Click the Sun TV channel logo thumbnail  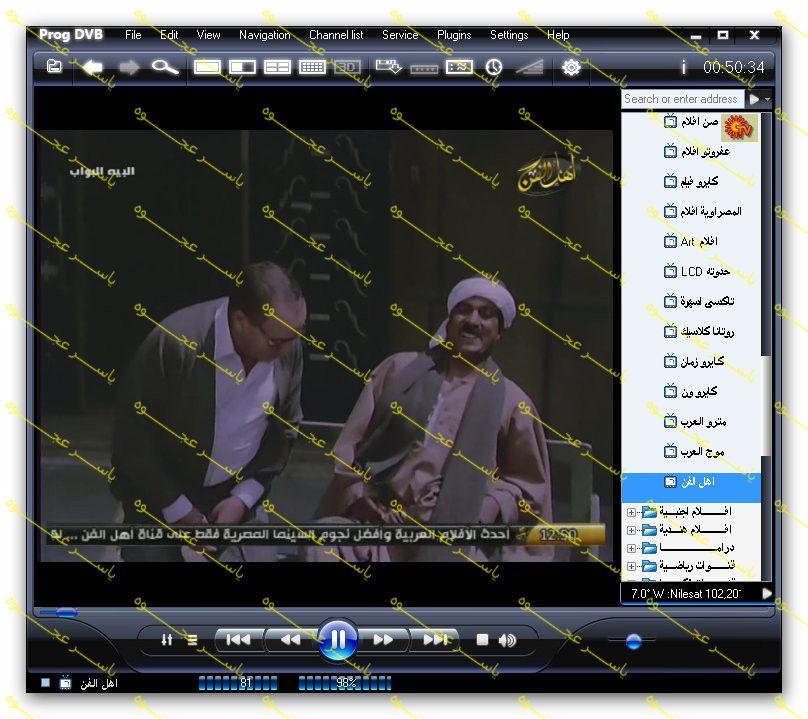pyautogui.click(x=739, y=127)
